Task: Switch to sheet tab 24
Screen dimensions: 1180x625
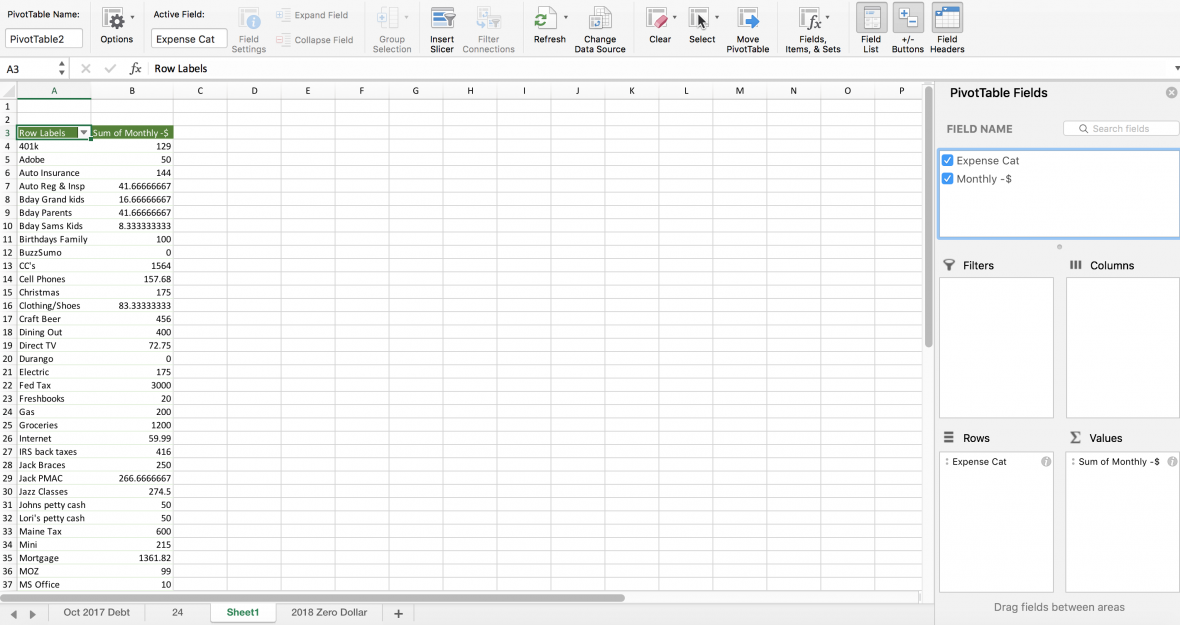Action: click(178, 612)
